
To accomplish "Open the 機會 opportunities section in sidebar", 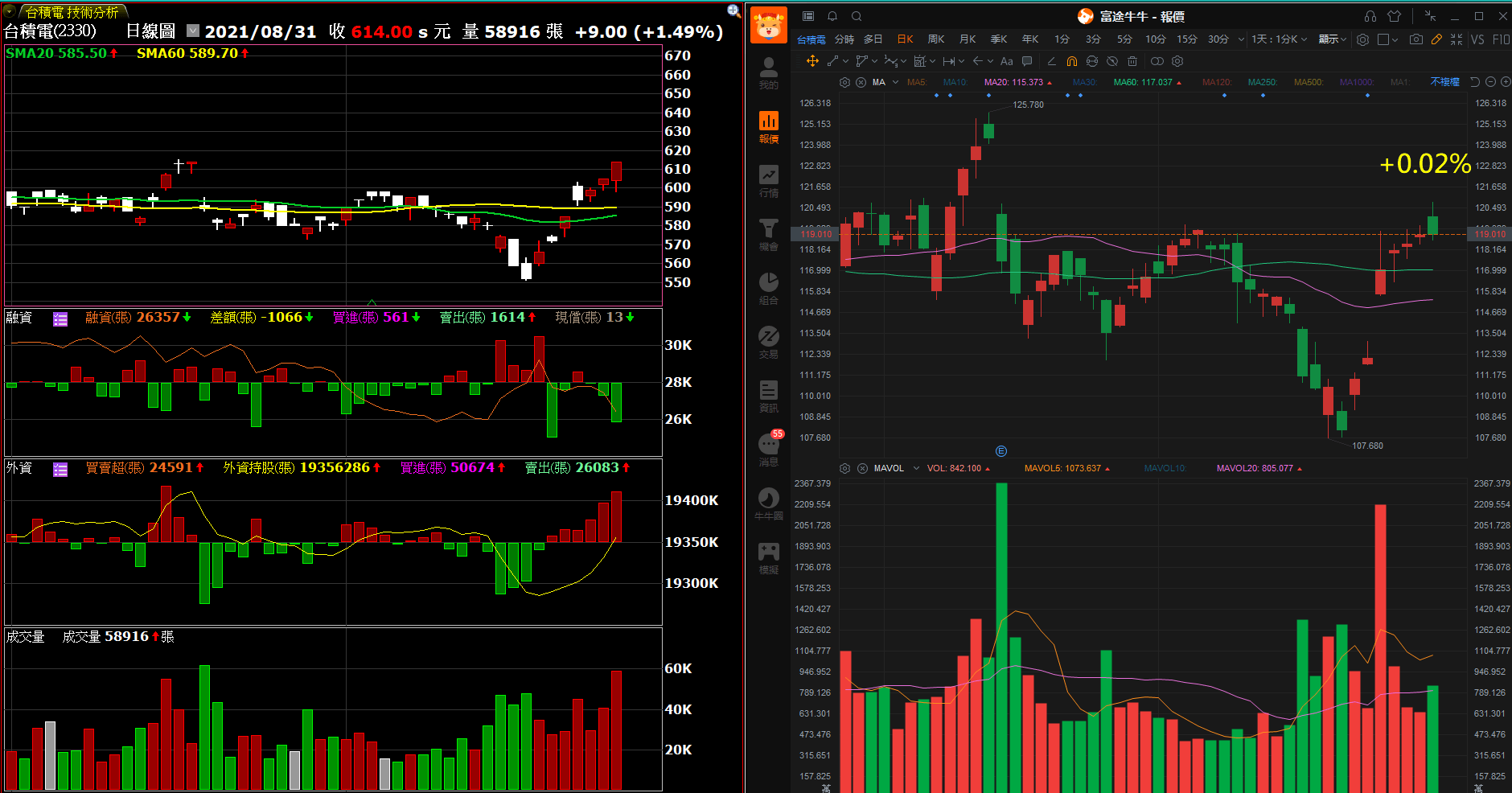I will [769, 235].
